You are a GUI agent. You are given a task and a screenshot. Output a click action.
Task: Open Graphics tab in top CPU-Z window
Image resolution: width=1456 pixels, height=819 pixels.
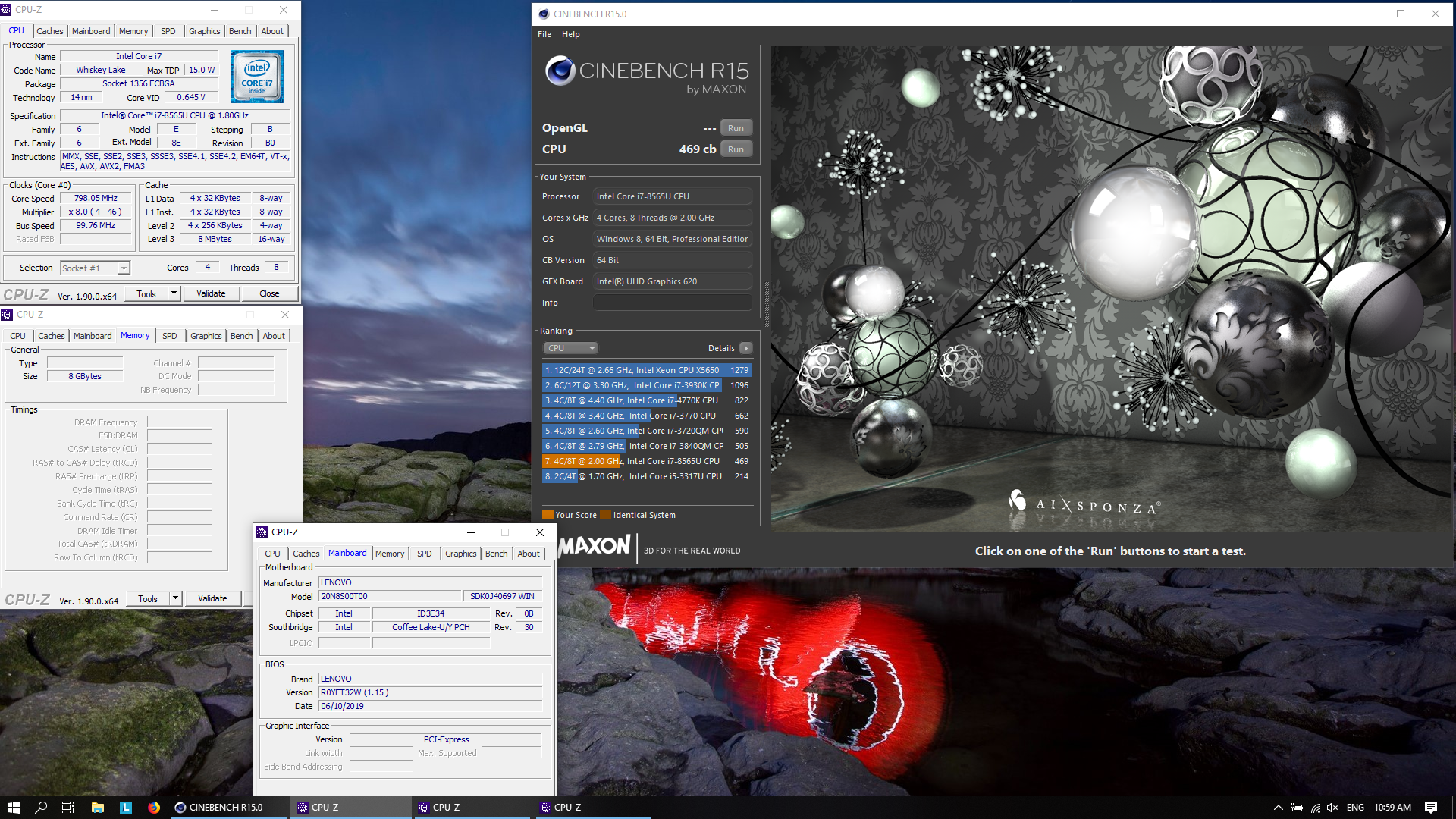[205, 31]
